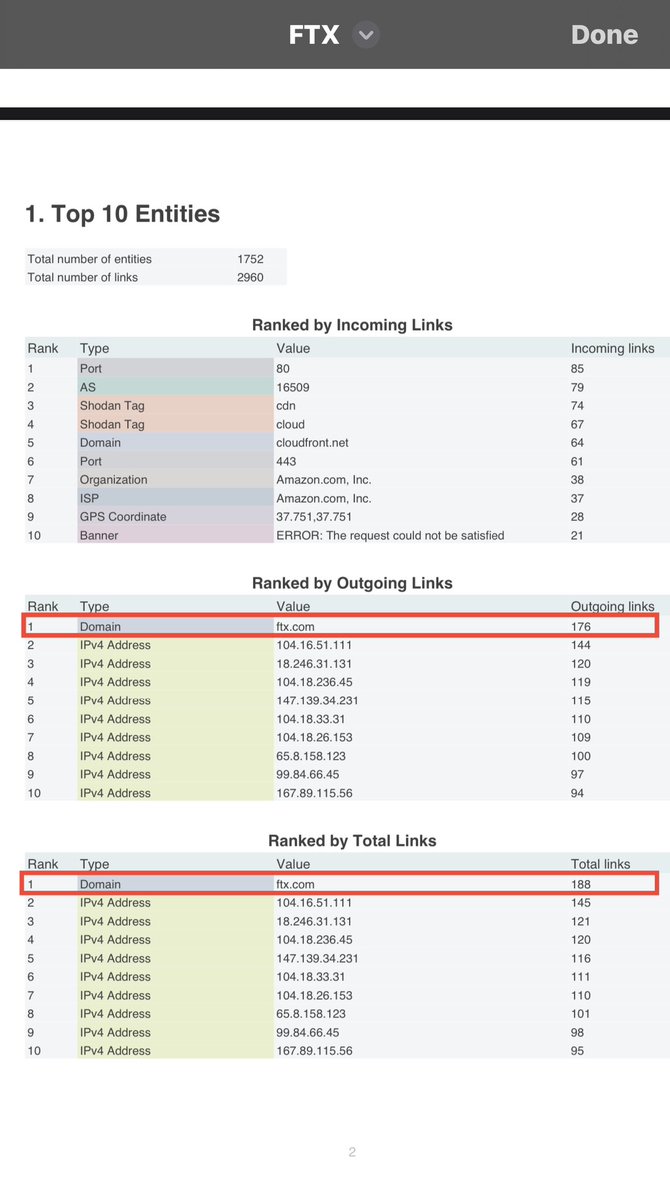The image size is (670, 1199).
Task: Click the FTX document title
Action: click(x=314, y=35)
